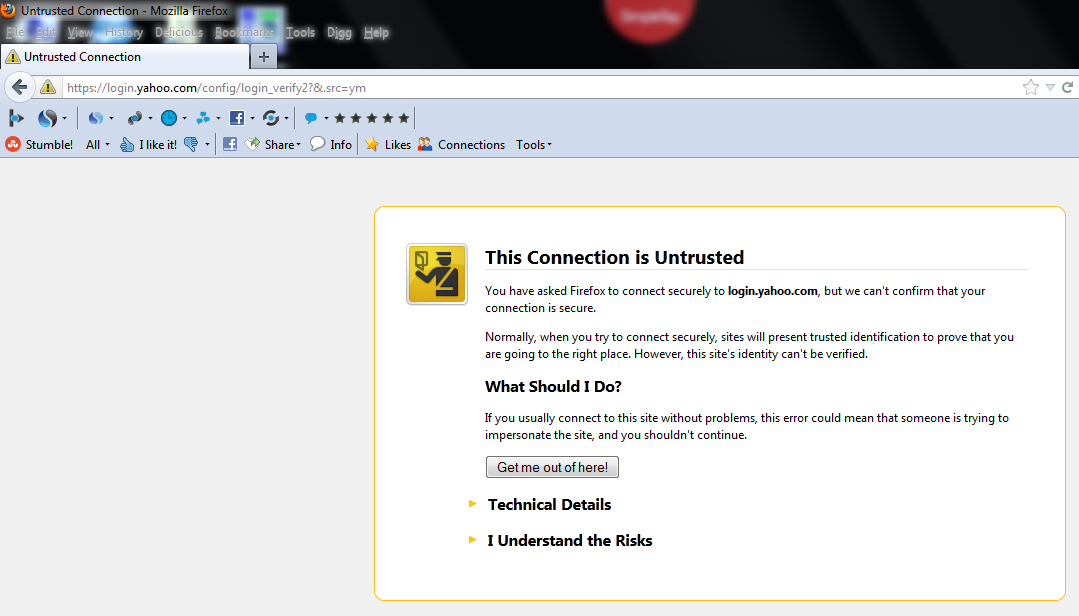This screenshot has width=1079, height=616.
Task: Open dropdown arrow beside thumbs down
Action: click(207, 145)
